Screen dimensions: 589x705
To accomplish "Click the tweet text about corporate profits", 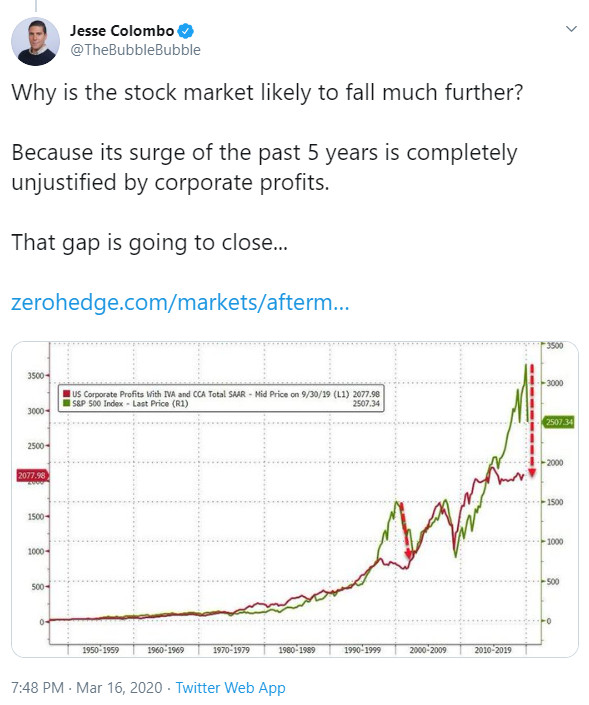I will pos(264,167).
